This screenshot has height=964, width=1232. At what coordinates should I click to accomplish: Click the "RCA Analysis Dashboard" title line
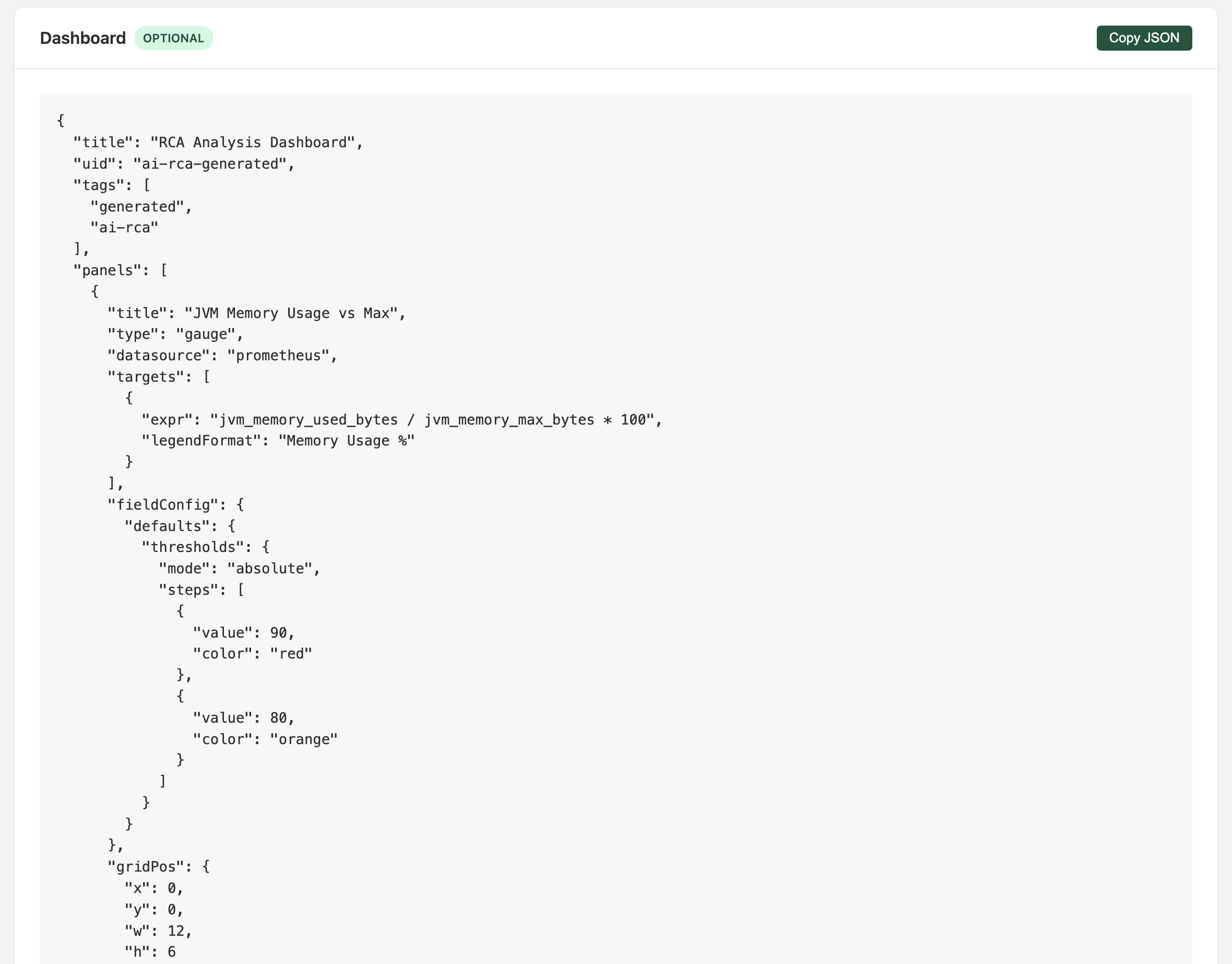coord(218,142)
